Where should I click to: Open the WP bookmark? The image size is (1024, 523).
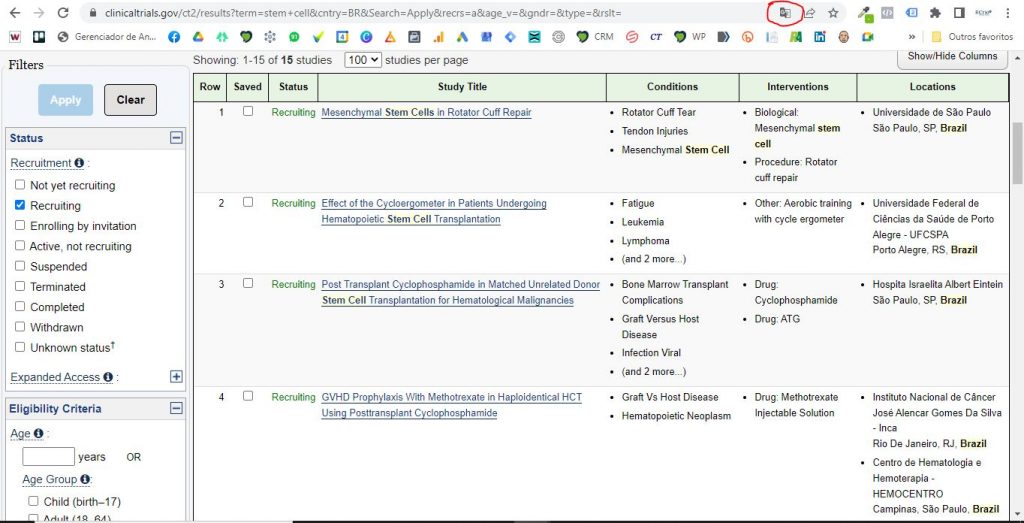pos(690,37)
